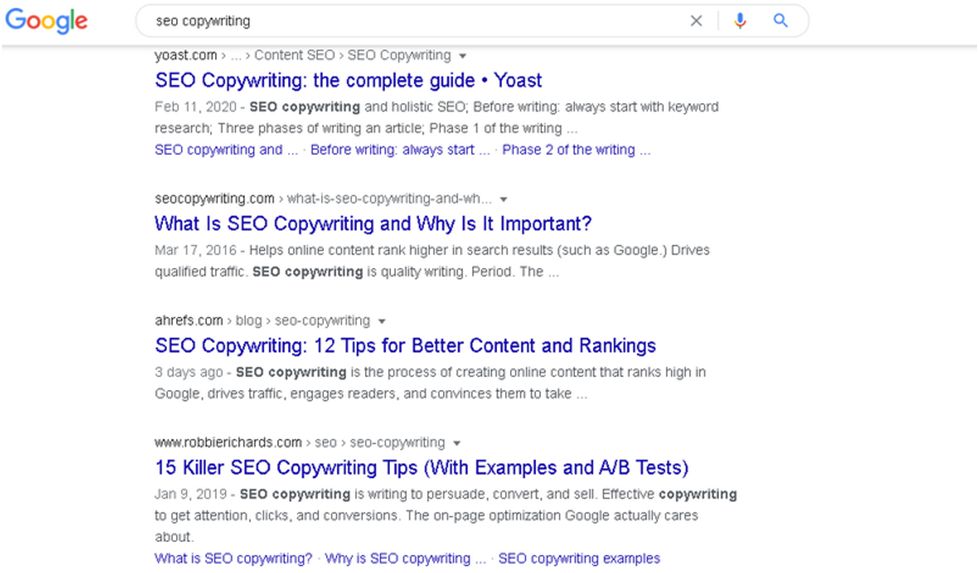
Task: Click 'SEO copywriting examples' sitelink
Action: click(x=579, y=558)
